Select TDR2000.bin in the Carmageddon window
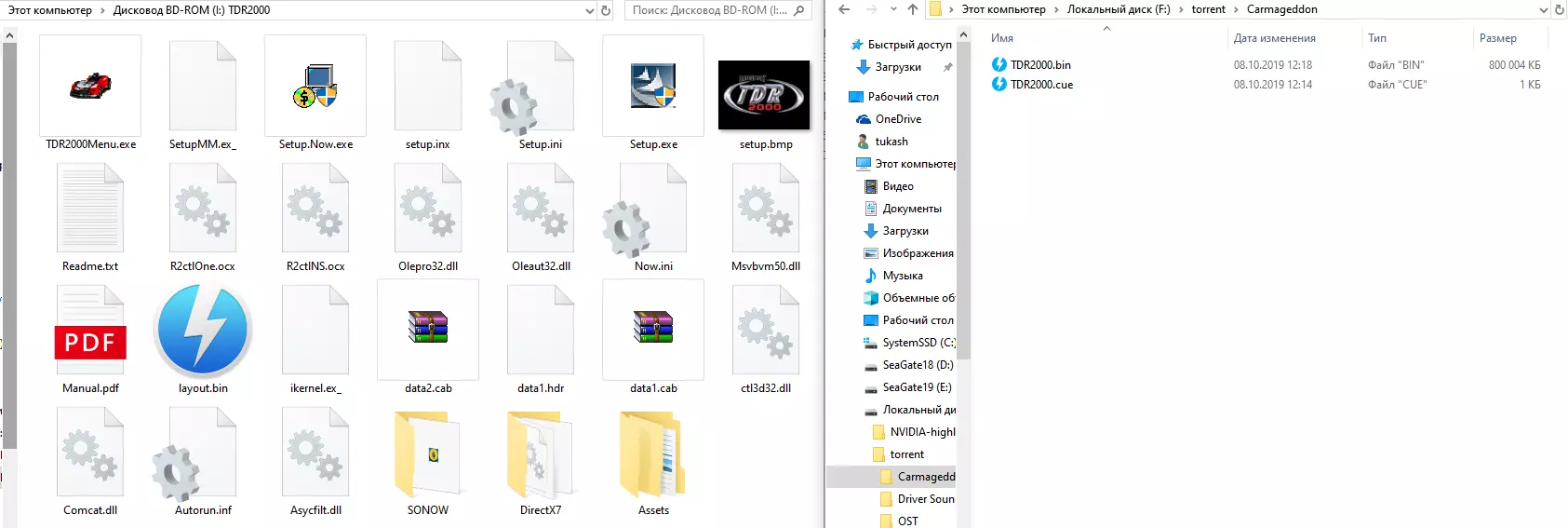This screenshot has width=1568, height=528. click(x=1040, y=65)
